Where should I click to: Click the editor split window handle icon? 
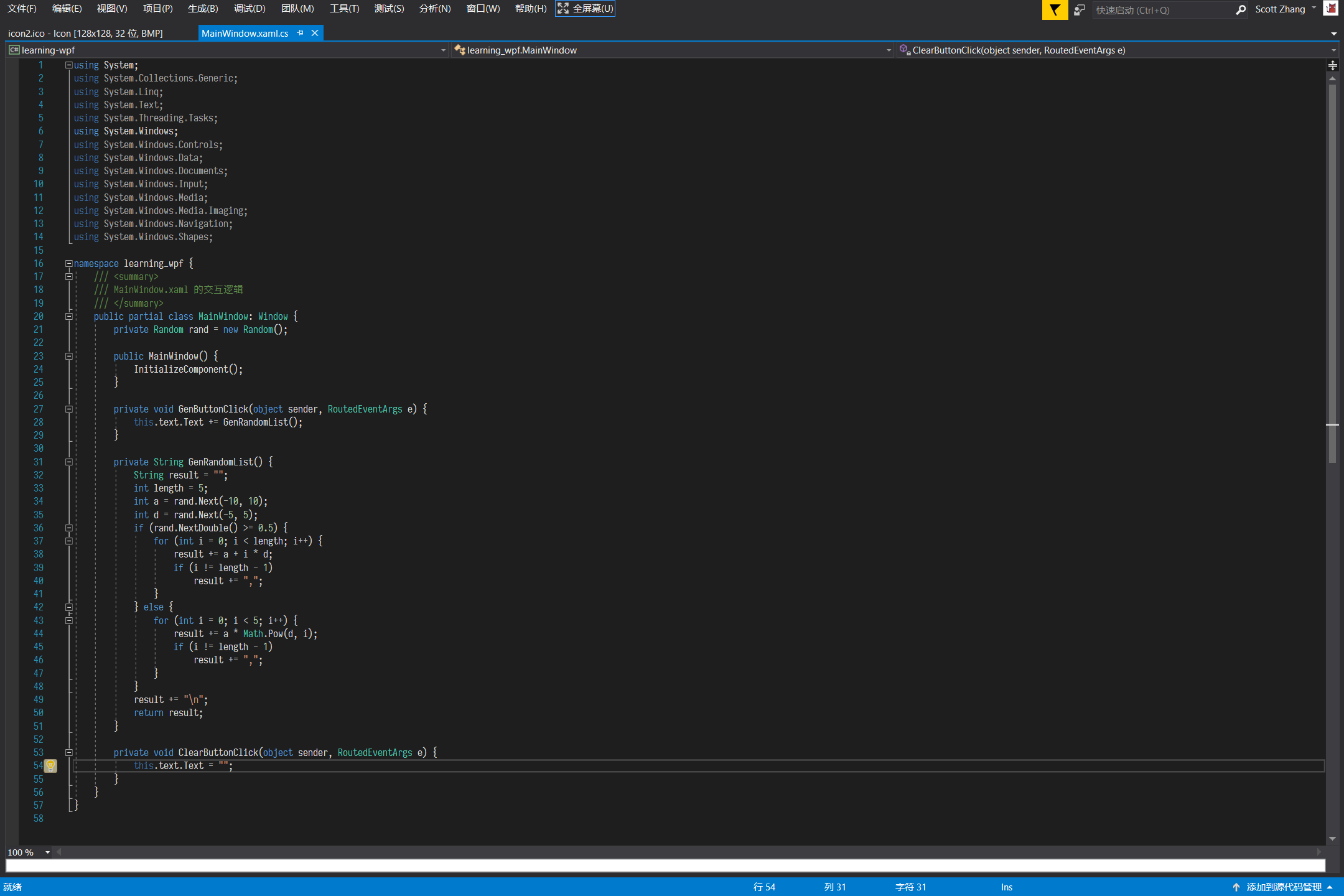pyautogui.click(x=1332, y=65)
